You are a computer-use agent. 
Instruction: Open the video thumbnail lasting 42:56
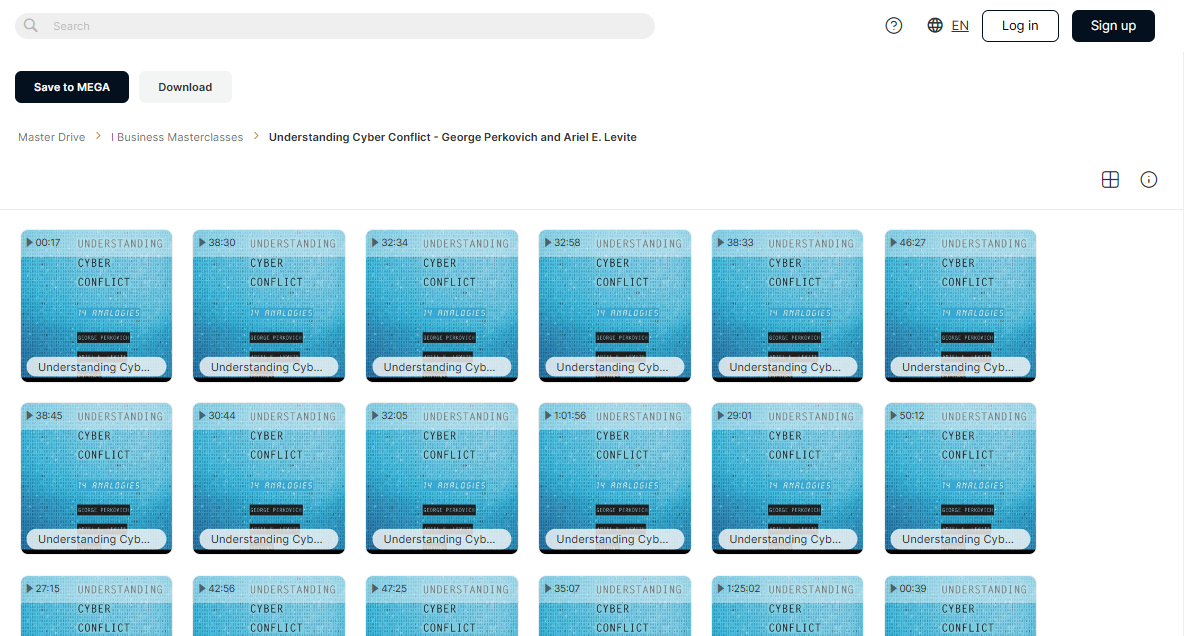tap(269, 606)
